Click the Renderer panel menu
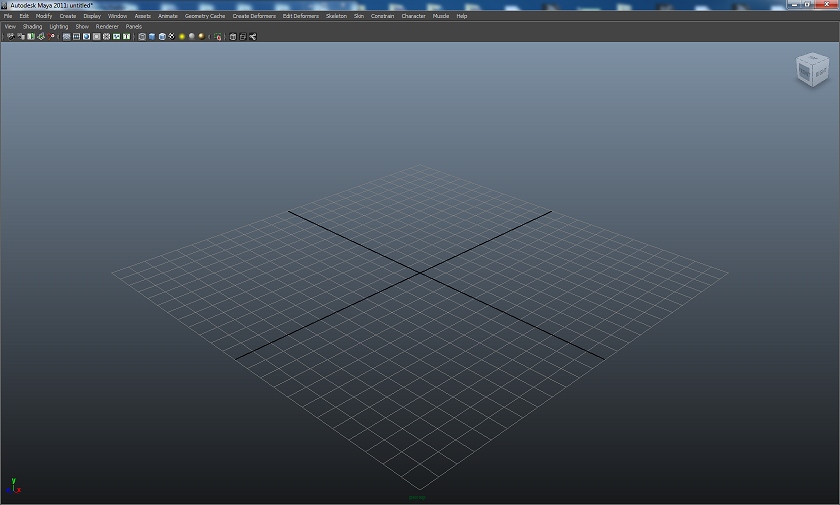 point(107,27)
